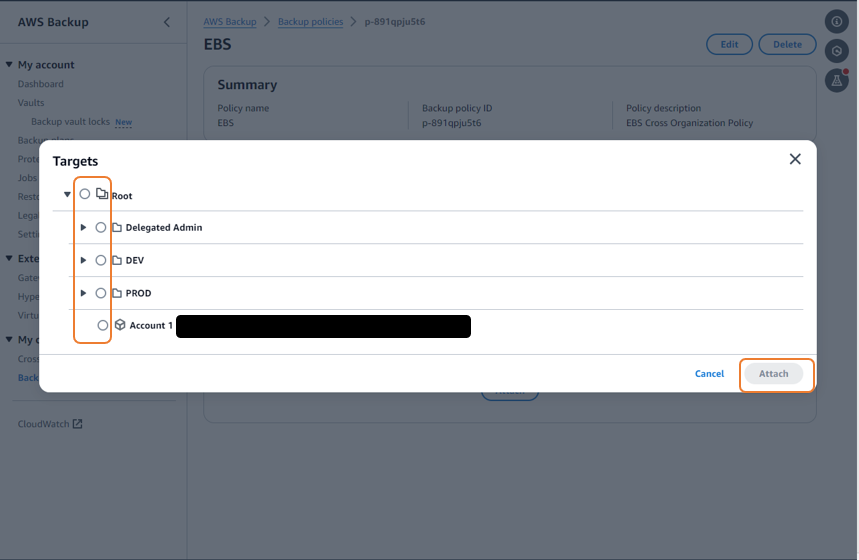This screenshot has width=859, height=560.
Task: Click the Root label
Action: pos(122,196)
